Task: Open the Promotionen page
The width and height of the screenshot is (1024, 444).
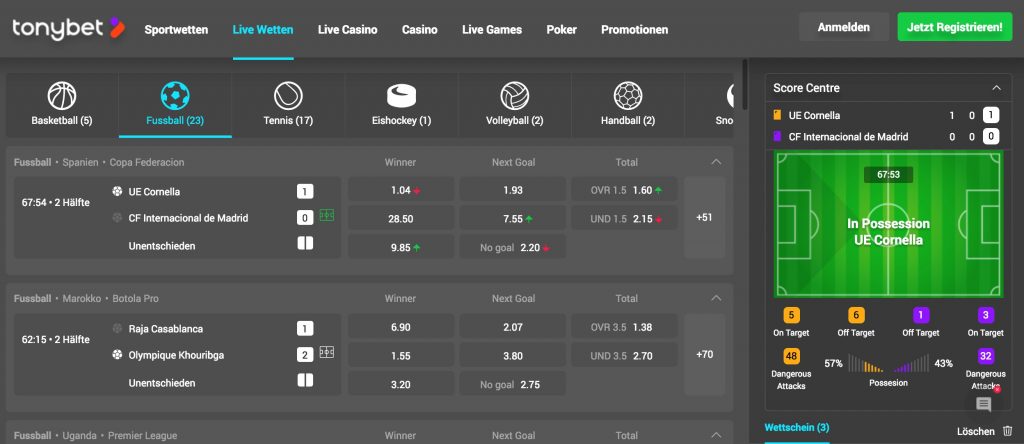Action: (x=635, y=29)
